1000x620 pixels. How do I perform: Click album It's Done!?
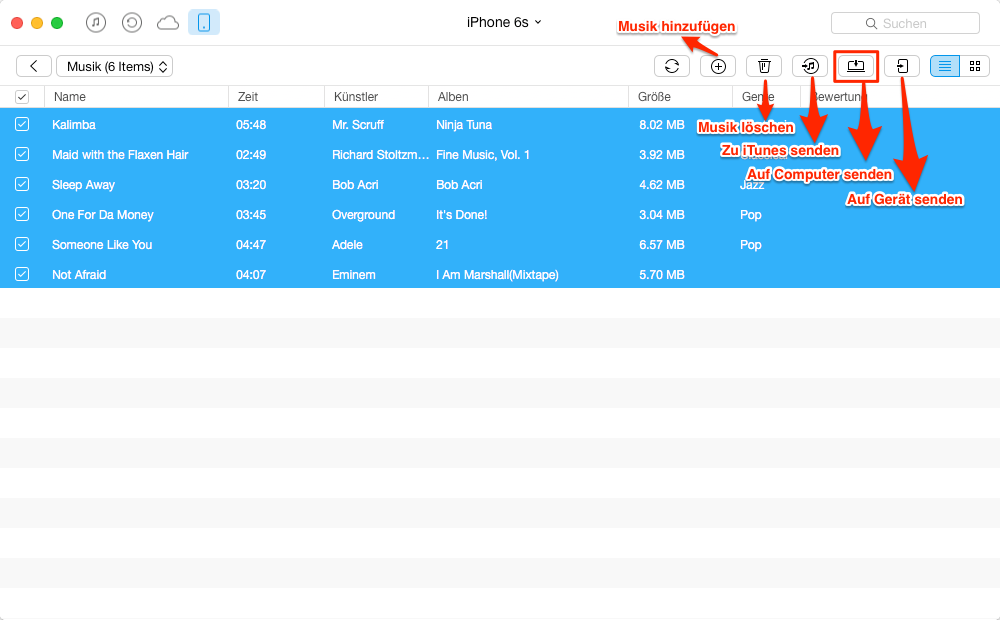click(x=462, y=215)
